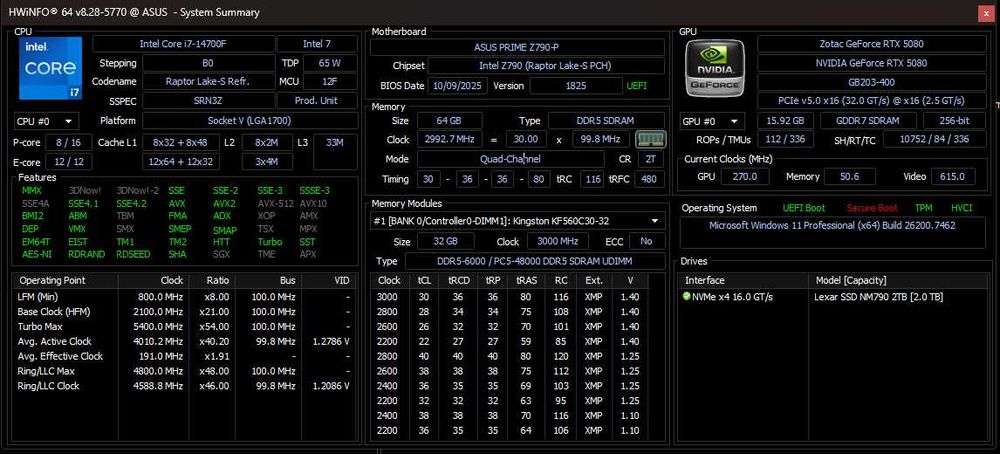Click the HVCI status label
The height and width of the screenshot is (454, 1000).
(x=961, y=208)
